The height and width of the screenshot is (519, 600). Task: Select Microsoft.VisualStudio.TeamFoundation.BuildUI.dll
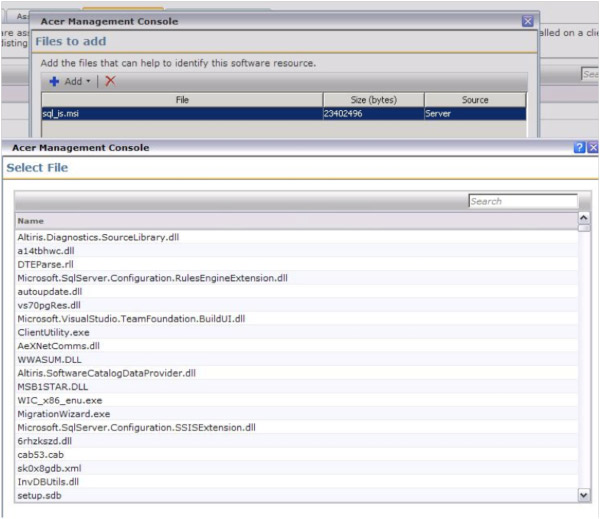[297, 319]
